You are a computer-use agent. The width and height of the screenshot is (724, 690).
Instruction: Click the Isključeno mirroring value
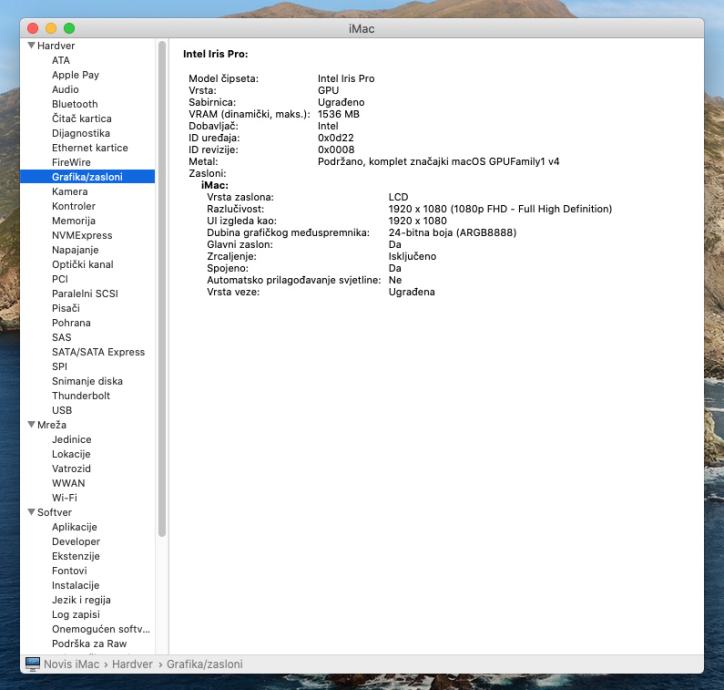412,256
